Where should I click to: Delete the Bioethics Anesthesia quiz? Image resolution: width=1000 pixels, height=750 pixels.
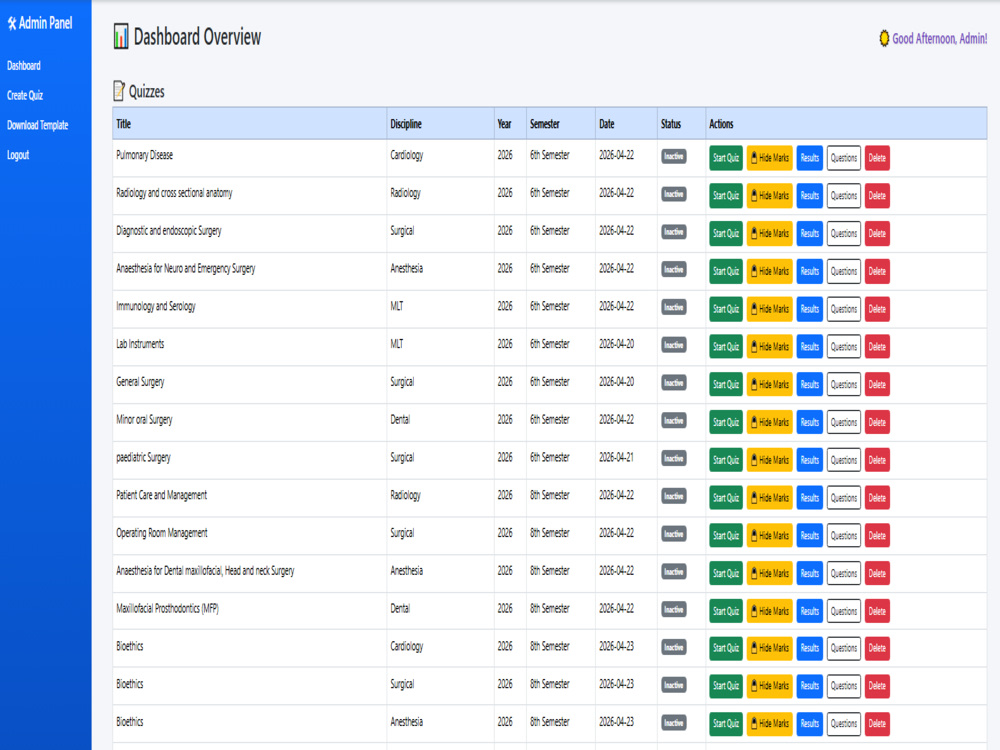point(877,724)
